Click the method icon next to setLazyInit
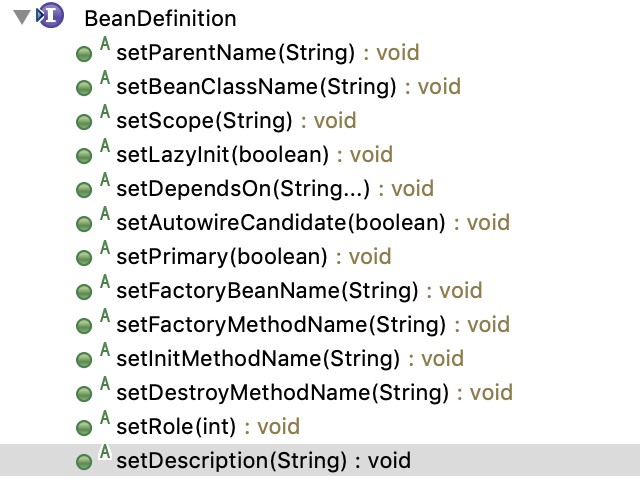640x502 pixels. point(85,155)
